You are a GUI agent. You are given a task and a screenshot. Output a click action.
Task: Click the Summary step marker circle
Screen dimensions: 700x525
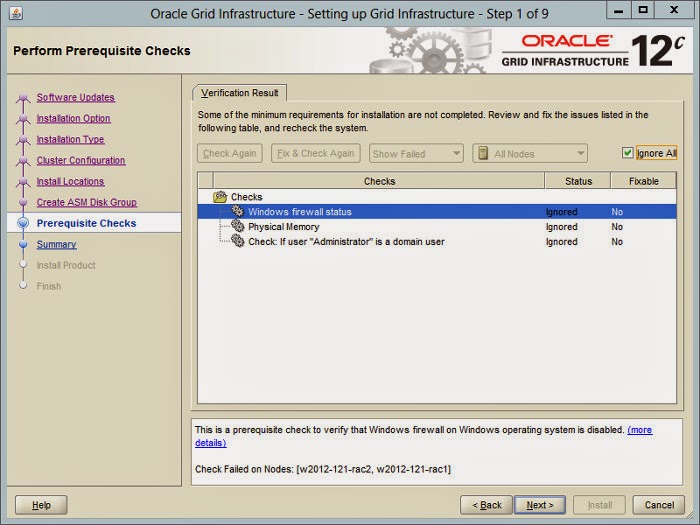tap(23, 244)
